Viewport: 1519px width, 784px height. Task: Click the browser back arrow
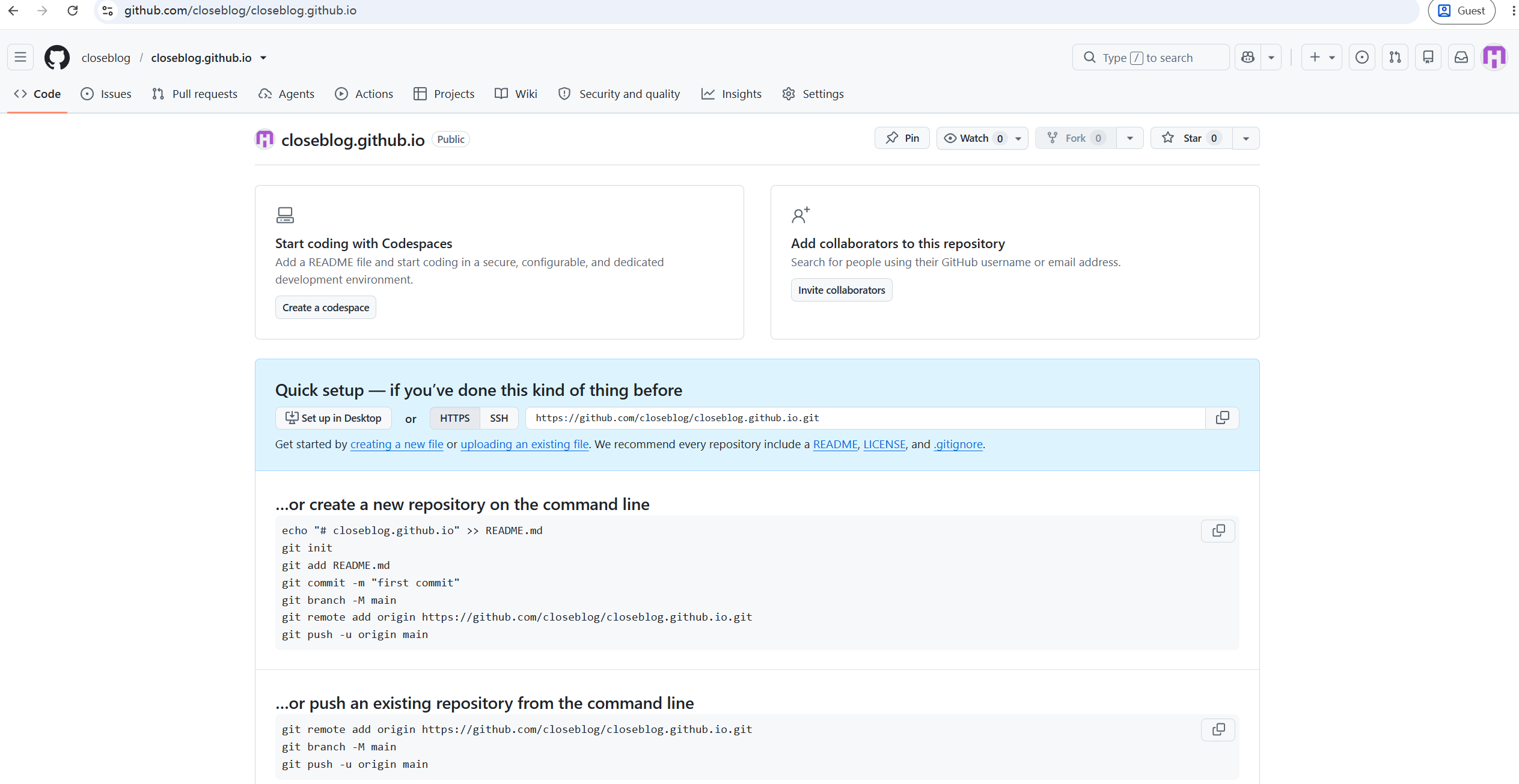13,11
